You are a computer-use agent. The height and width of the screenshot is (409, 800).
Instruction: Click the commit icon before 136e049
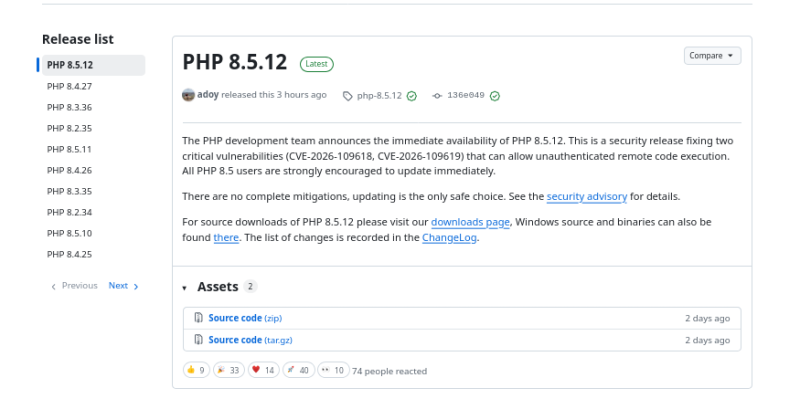437,96
